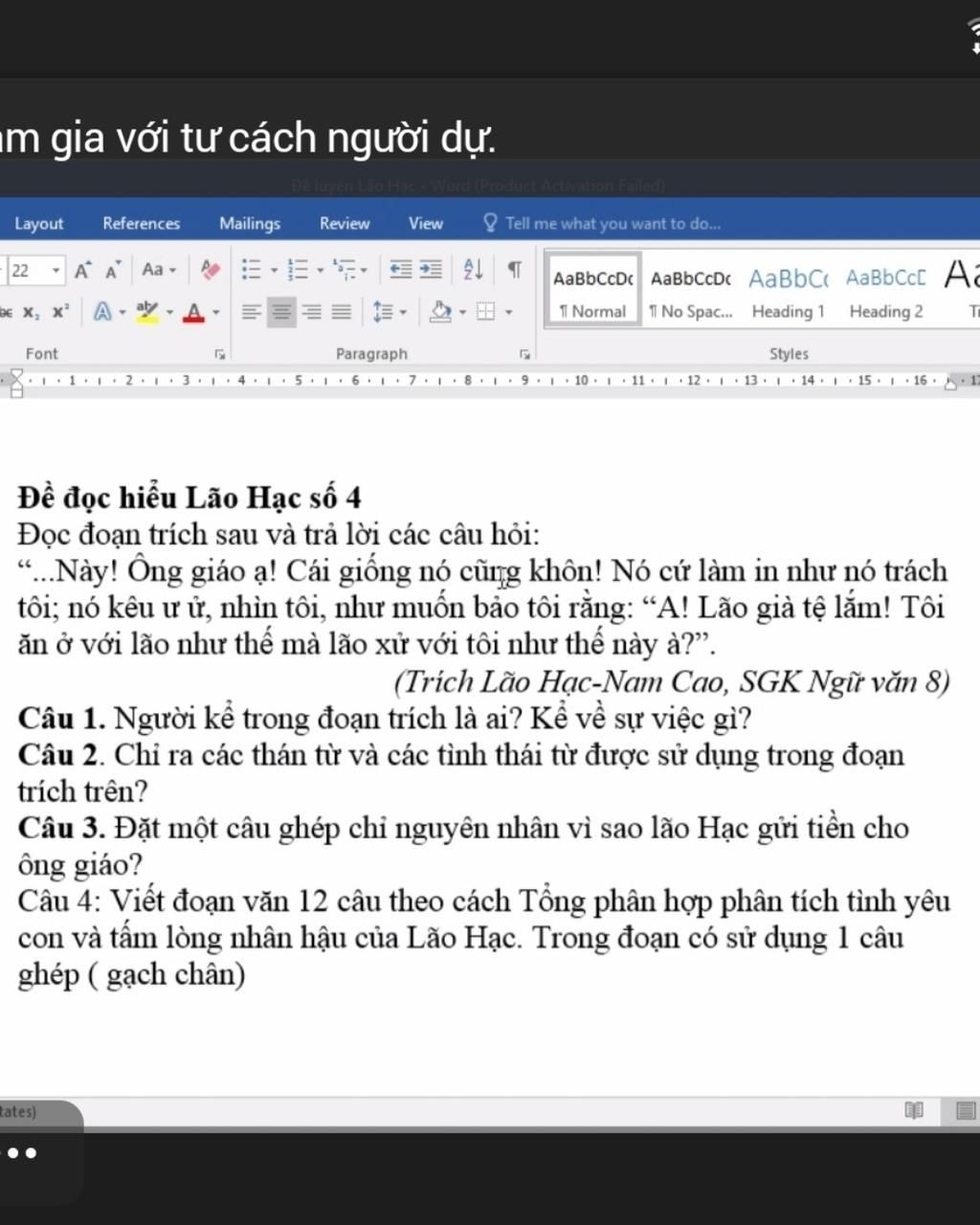
Task: Open the Review tab
Action: [345, 224]
